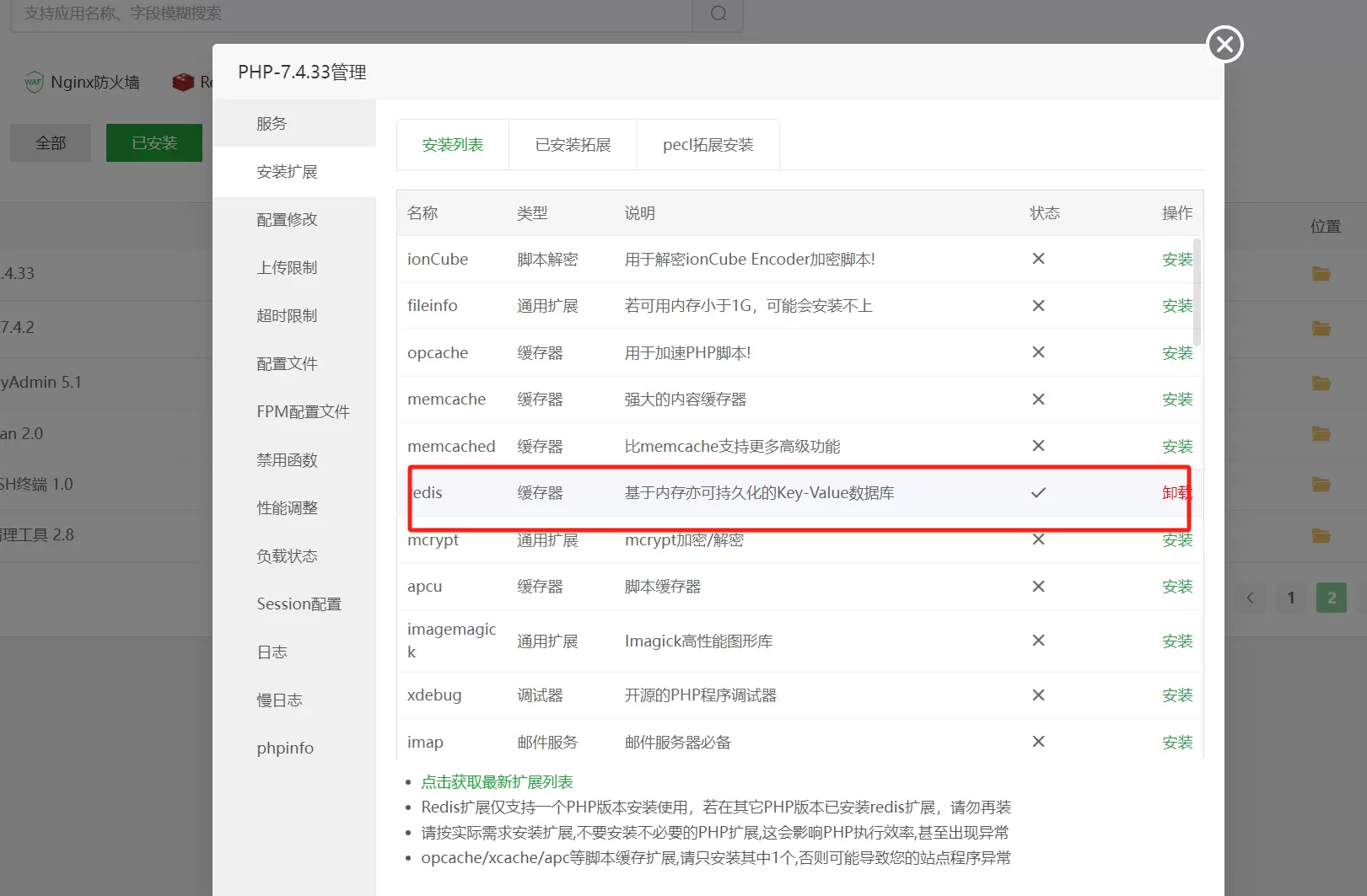Image resolution: width=1367 pixels, height=896 pixels.
Task: Close the PHP-7.4.33 management dialog
Action: [1224, 44]
